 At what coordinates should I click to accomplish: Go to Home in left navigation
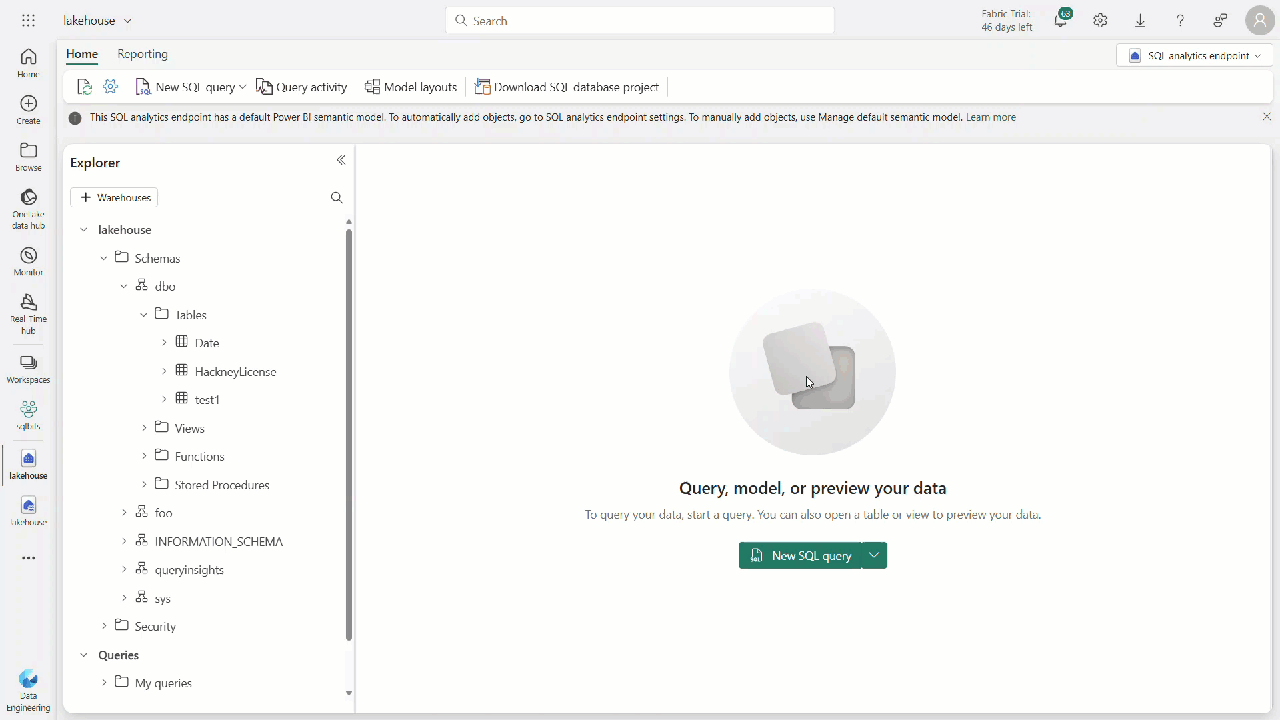pos(28,63)
